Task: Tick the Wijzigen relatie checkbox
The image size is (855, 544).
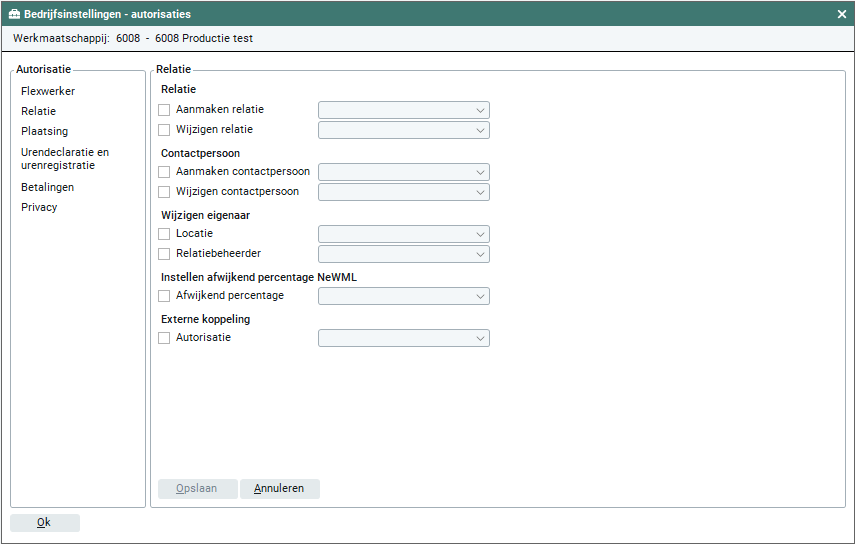Action: [165, 130]
